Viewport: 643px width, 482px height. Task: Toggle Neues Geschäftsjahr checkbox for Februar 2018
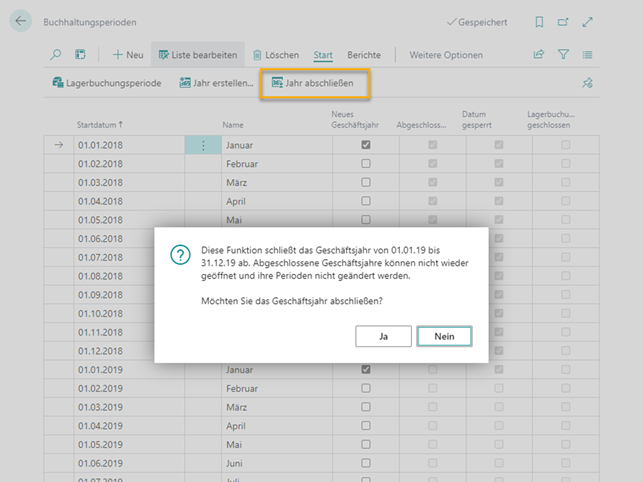click(x=366, y=163)
